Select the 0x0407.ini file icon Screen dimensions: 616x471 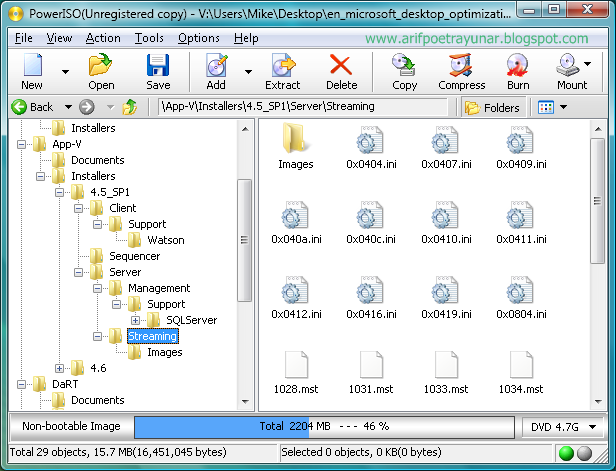(445, 140)
